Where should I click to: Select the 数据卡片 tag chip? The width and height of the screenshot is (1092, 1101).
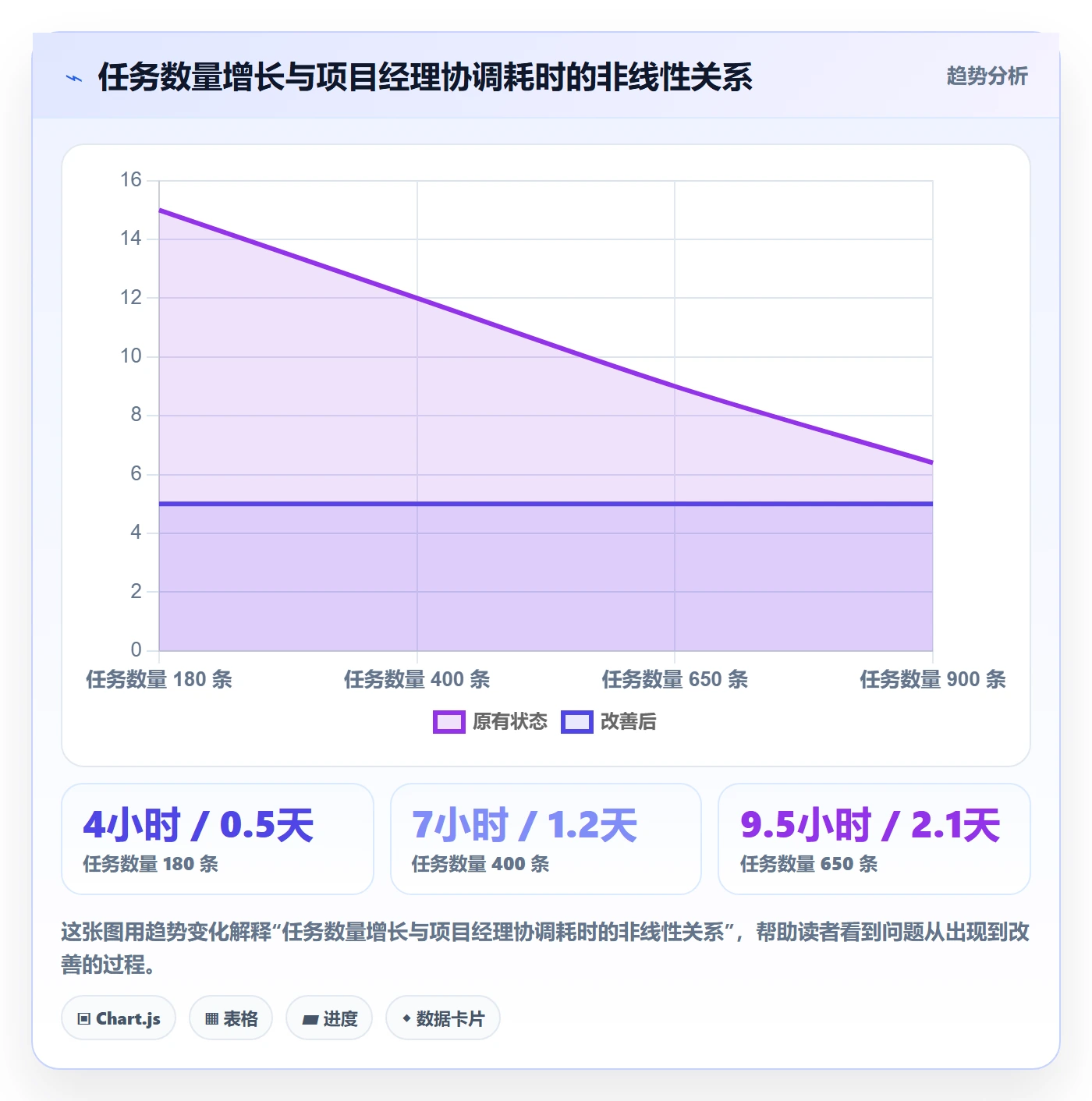click(x=443, y=1018)
